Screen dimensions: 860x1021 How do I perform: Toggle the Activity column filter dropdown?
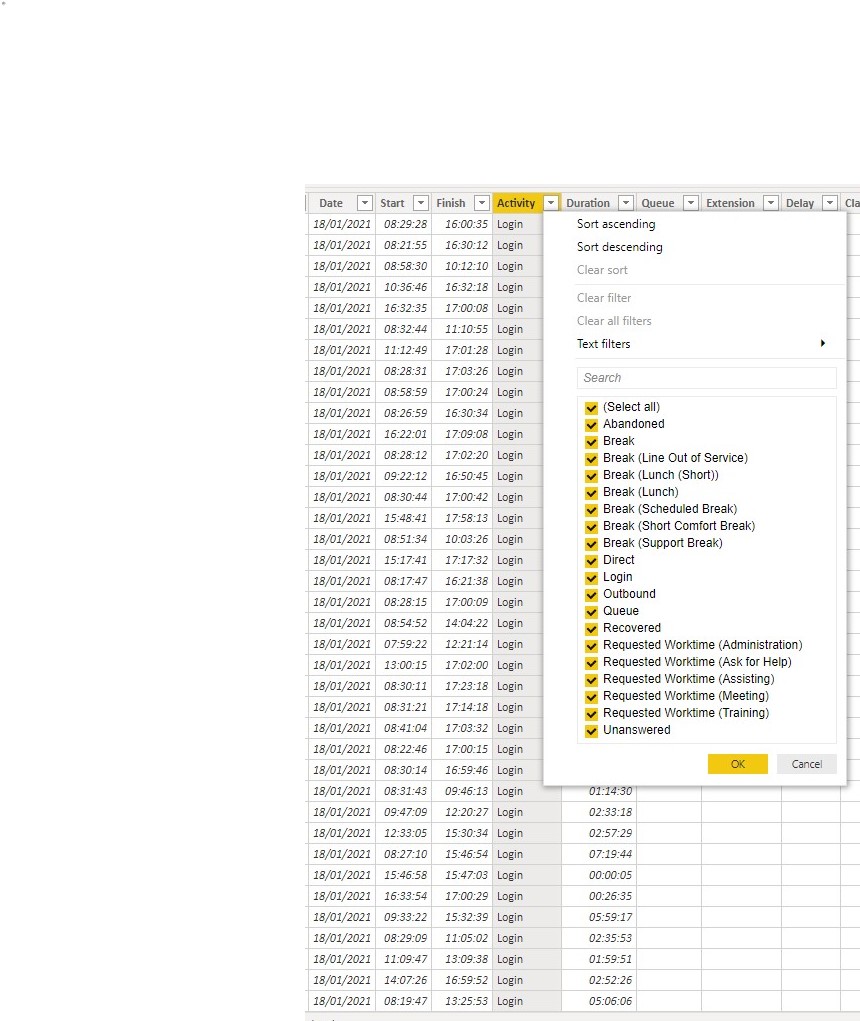click(551, 203)
